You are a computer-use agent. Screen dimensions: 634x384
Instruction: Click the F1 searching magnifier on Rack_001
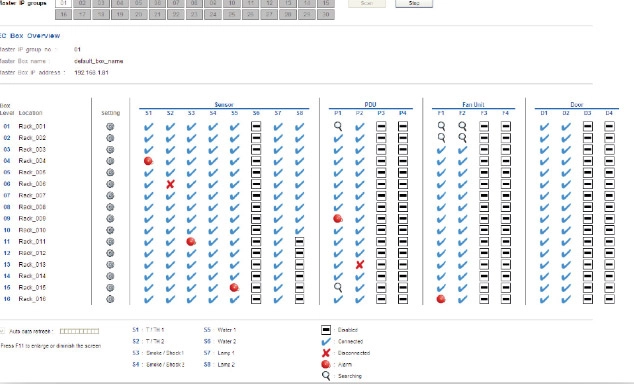441,127
